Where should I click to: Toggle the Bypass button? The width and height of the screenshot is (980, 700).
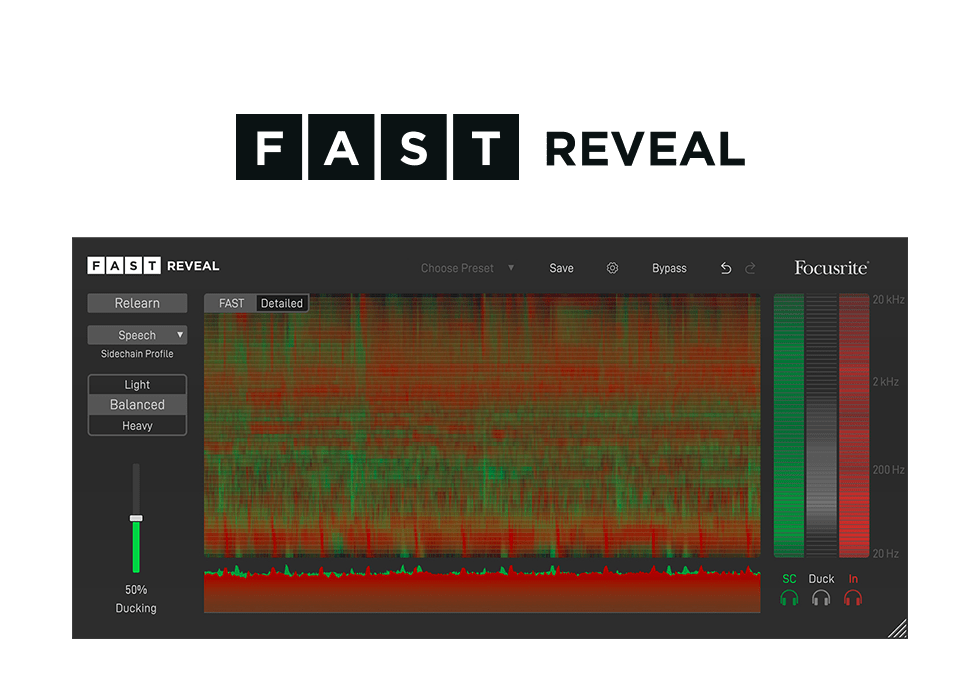coord(669,268)
